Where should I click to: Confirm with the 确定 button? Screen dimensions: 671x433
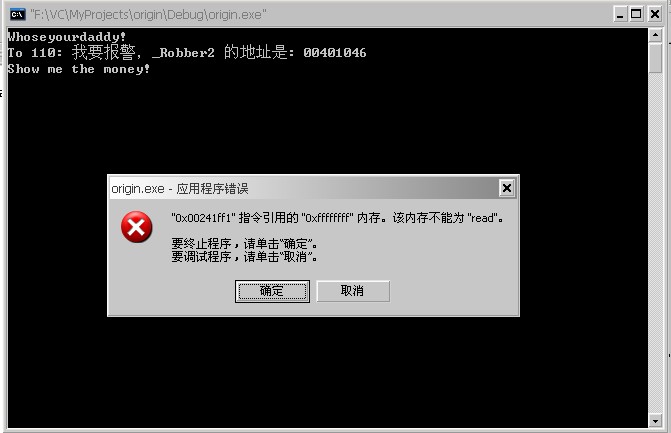point(272,291)
